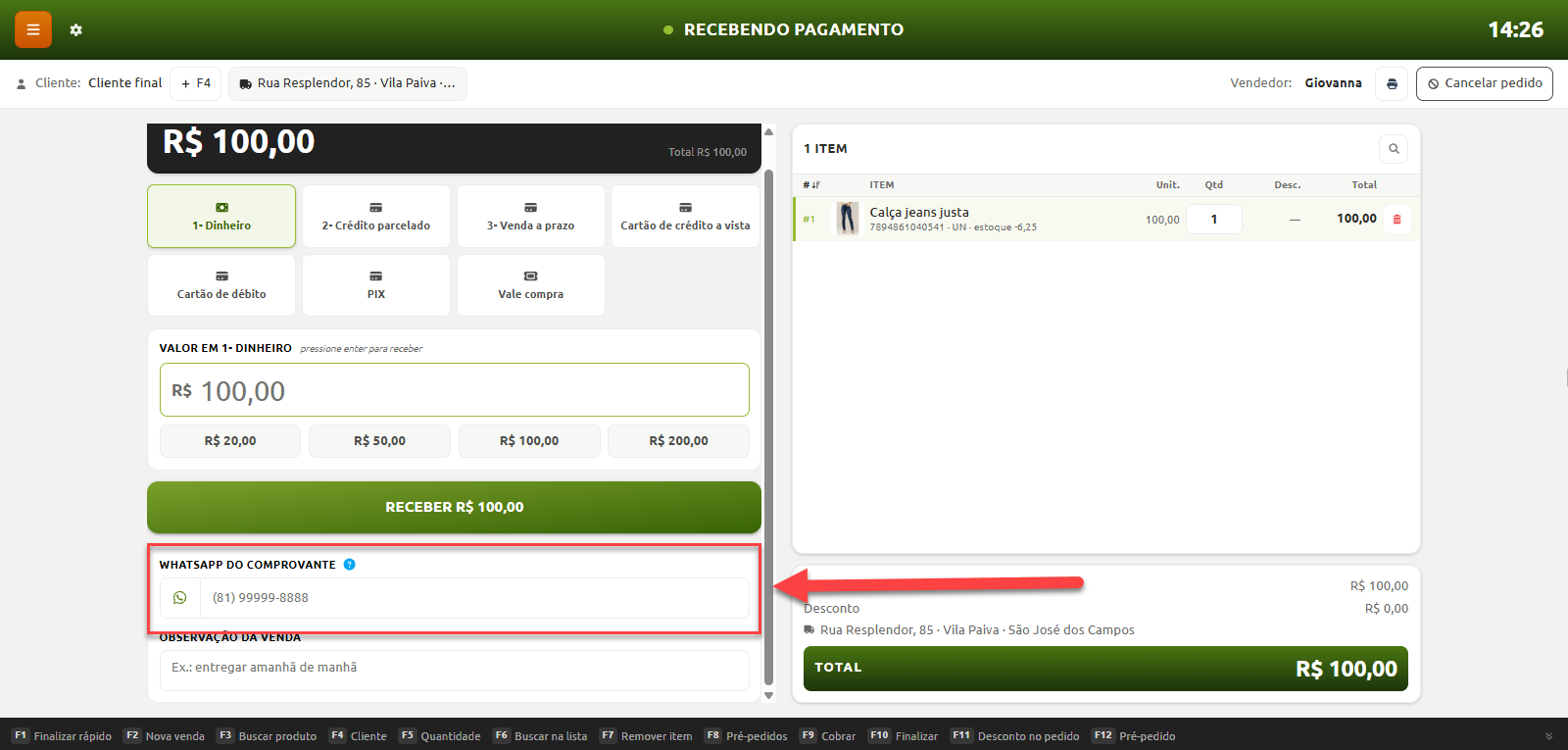
Task: Click F3 Buscar produto shortcut
Action: point(267,736)
